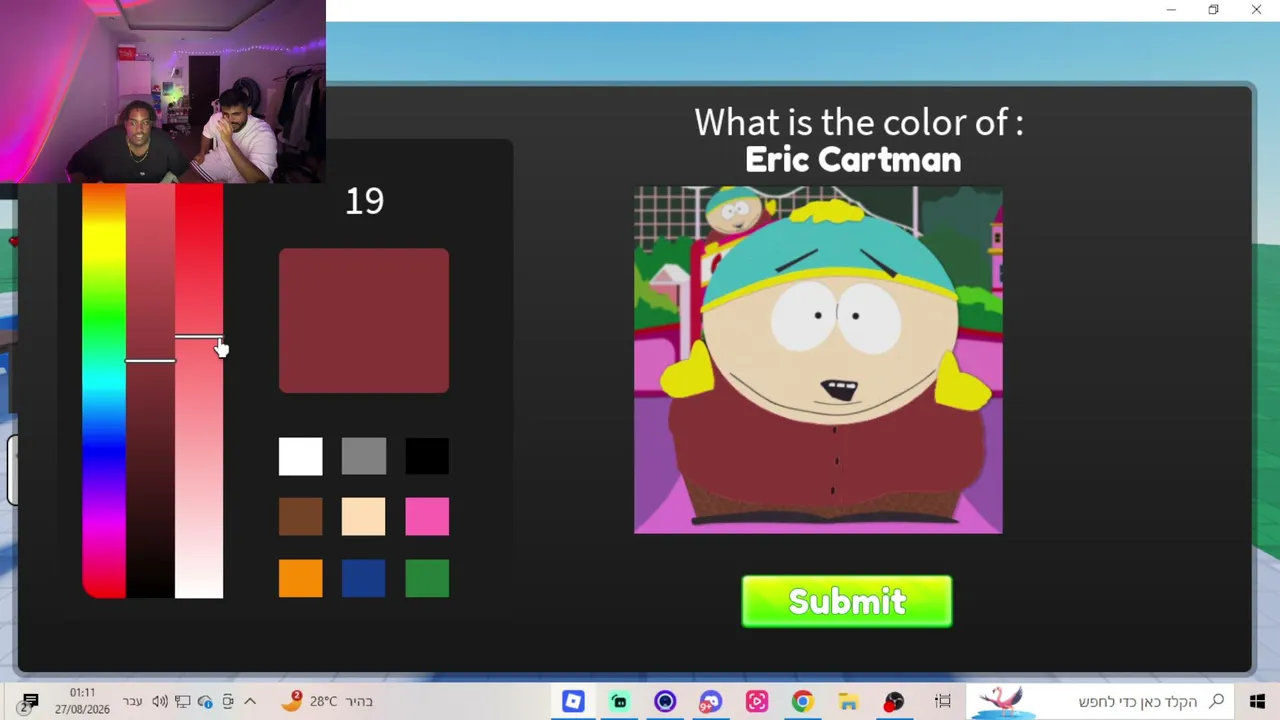Open the Windows Start menu
1280x720 pixels.
[1257, 702]
